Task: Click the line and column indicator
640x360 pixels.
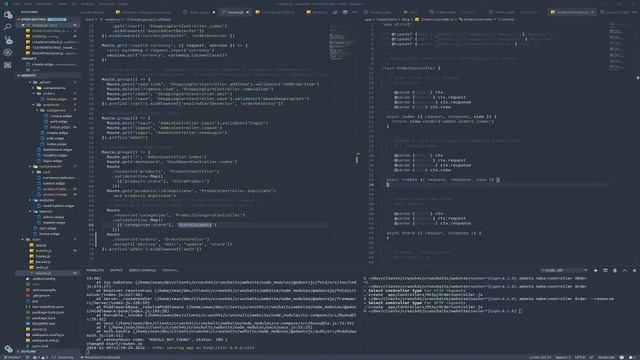Action: coord(540,357)
